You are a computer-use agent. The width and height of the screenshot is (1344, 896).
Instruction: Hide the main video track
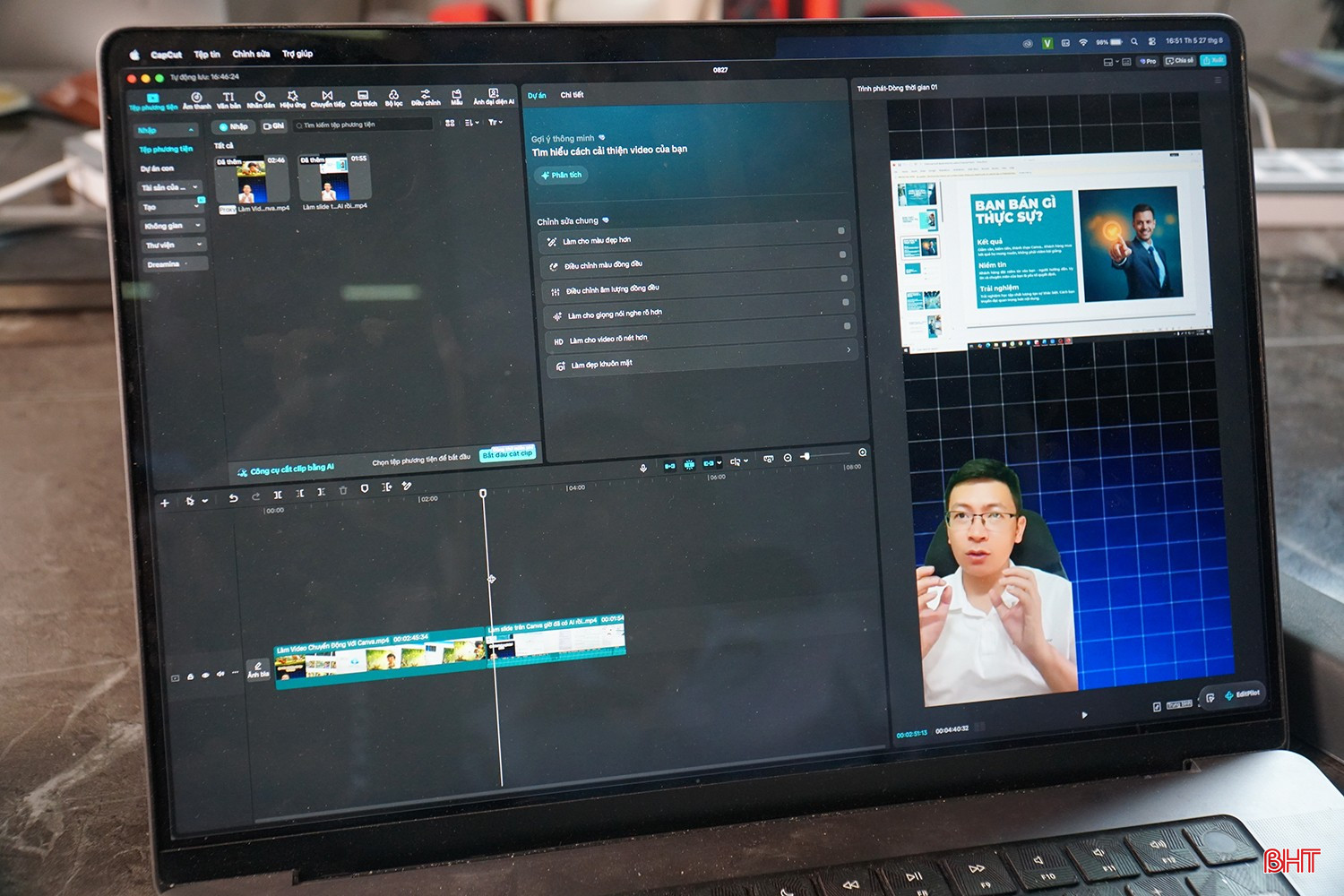(x=205, y=676)
